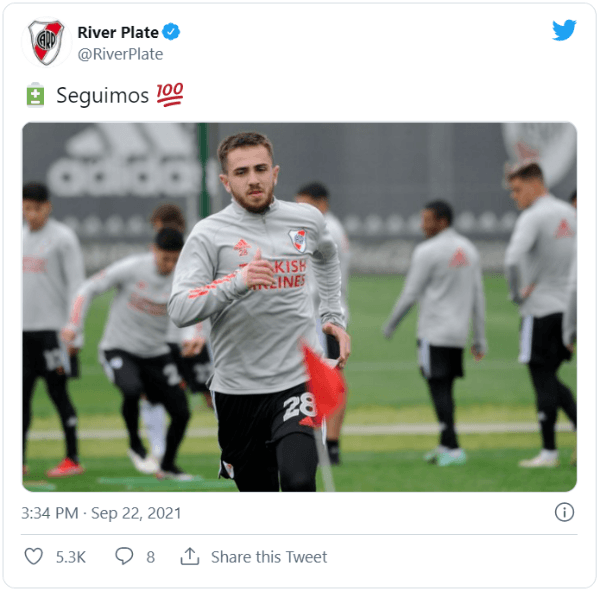Click the green battery emoji
This screenshot has width=600, height=591.
pyautogui.click(x=35, y=95)
